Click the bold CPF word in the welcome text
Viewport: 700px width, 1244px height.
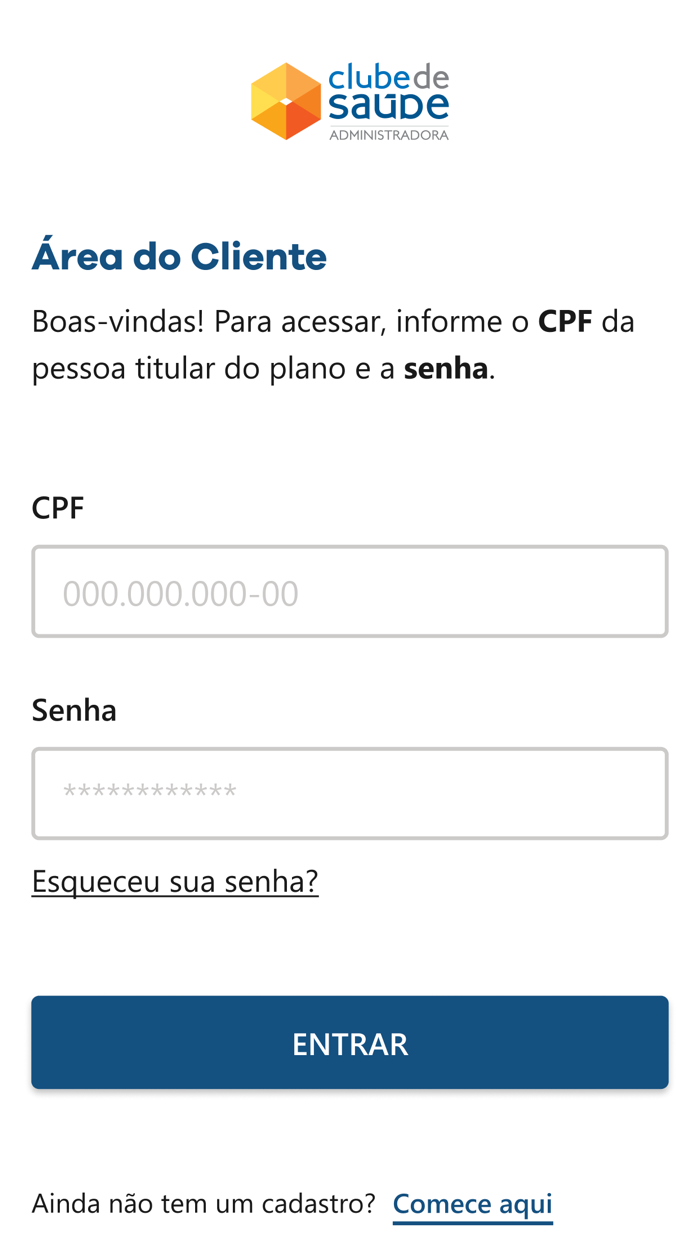tap(563, 320)
